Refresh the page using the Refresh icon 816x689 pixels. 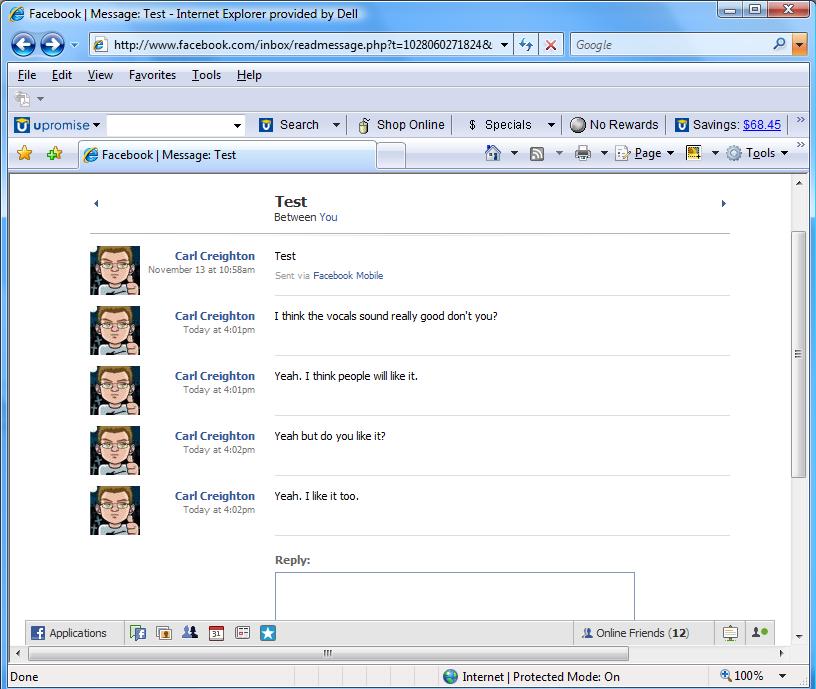(526, 45)
